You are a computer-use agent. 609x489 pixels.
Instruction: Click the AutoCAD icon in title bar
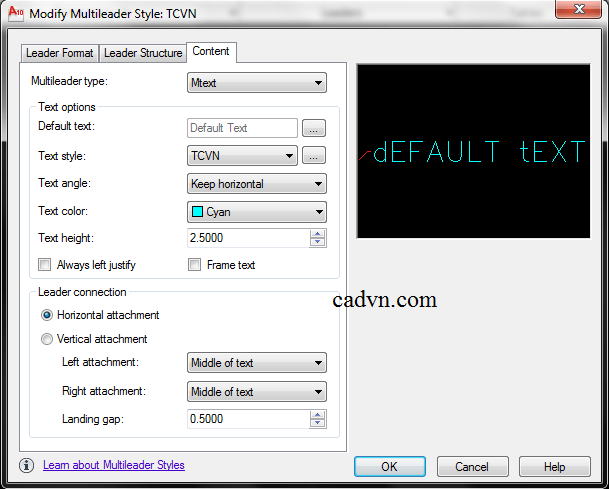click(x=16, y=13)
